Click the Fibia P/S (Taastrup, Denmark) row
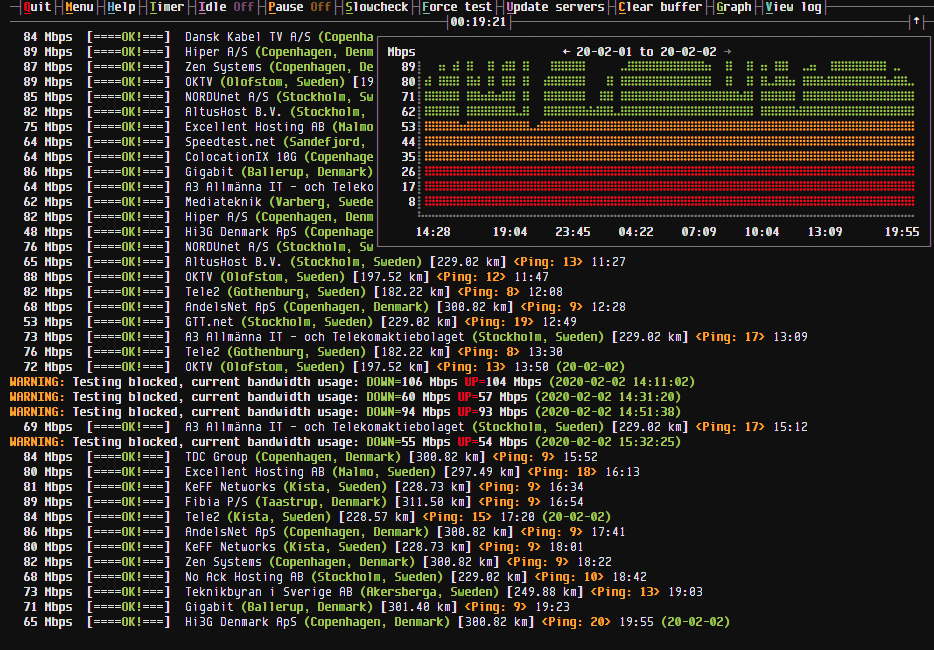This screenshot has width=934, height=650. tap(303, 502)
